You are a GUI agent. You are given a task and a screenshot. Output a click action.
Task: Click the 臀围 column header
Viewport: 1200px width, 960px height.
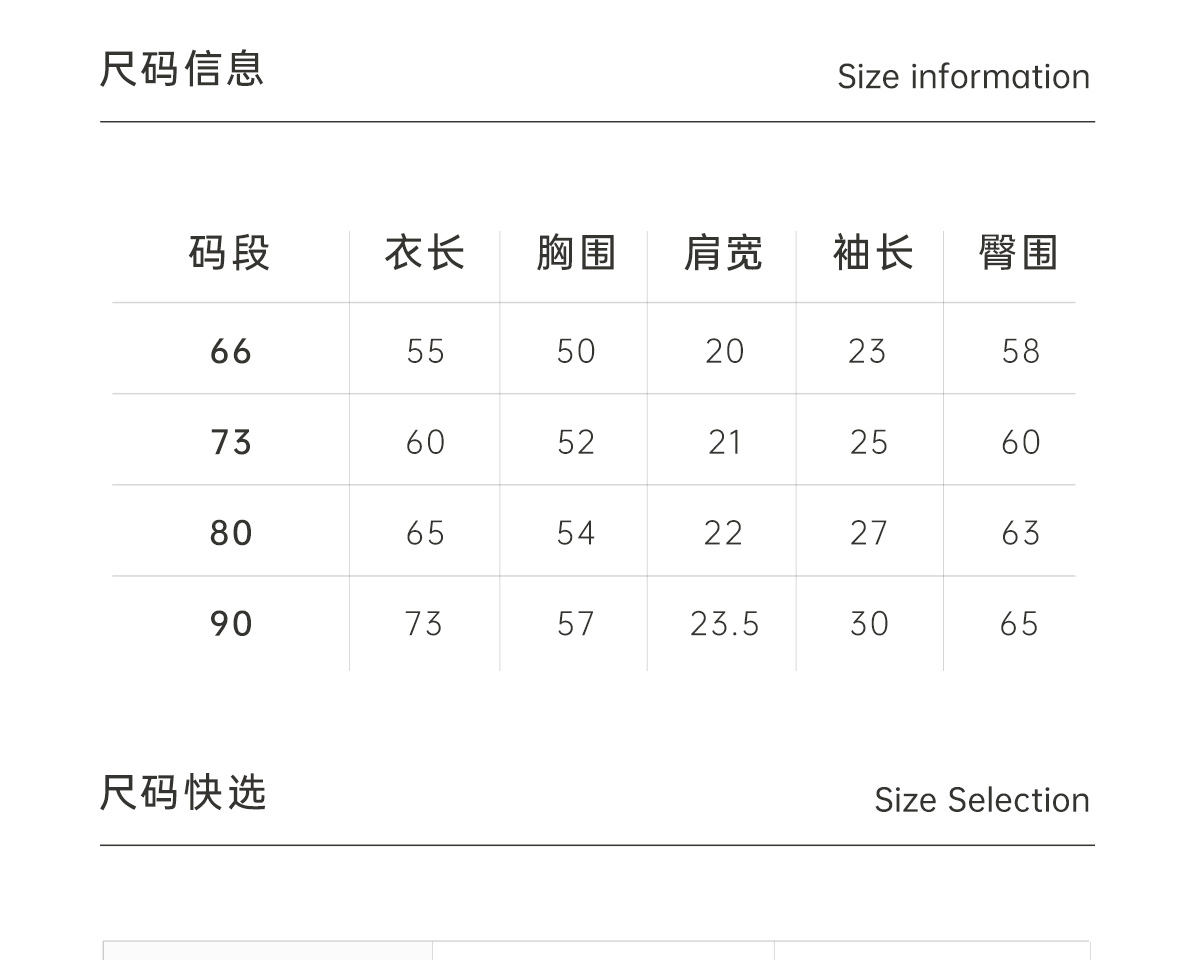(1018, 253)
